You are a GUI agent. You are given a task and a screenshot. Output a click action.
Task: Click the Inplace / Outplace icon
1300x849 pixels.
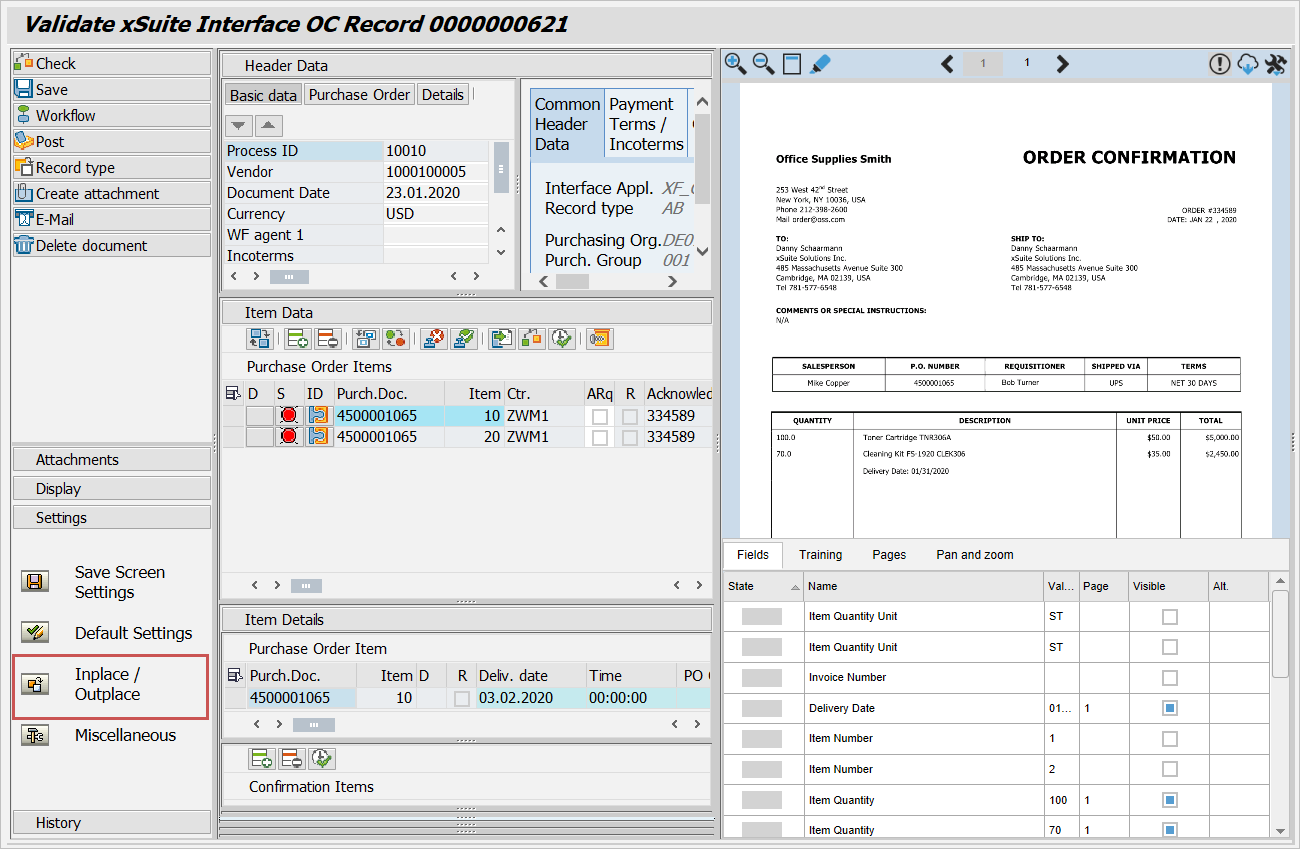click(35, 684)
